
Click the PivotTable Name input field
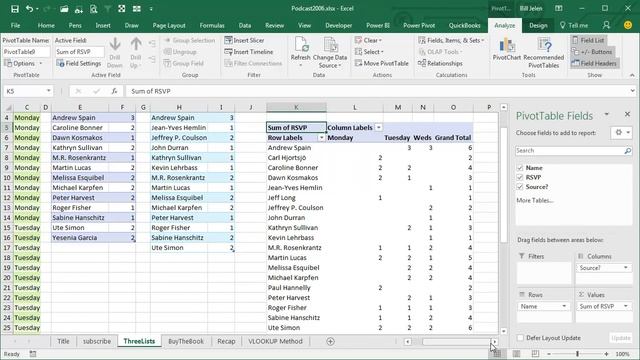[x=26, y=52]
